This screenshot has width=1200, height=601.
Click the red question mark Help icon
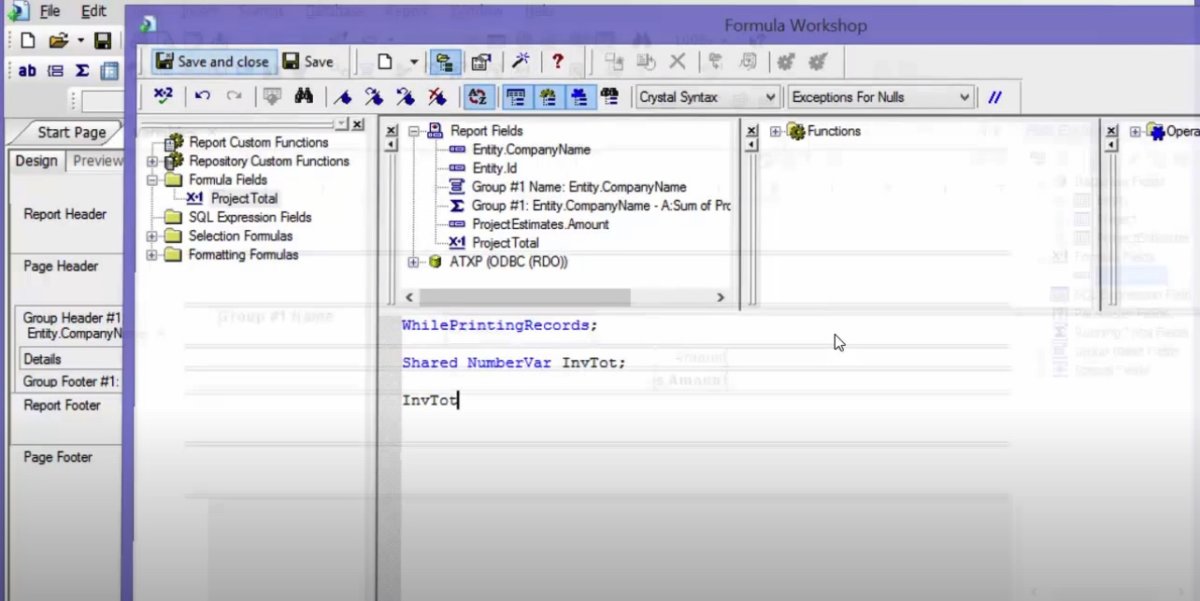(557, 62)
